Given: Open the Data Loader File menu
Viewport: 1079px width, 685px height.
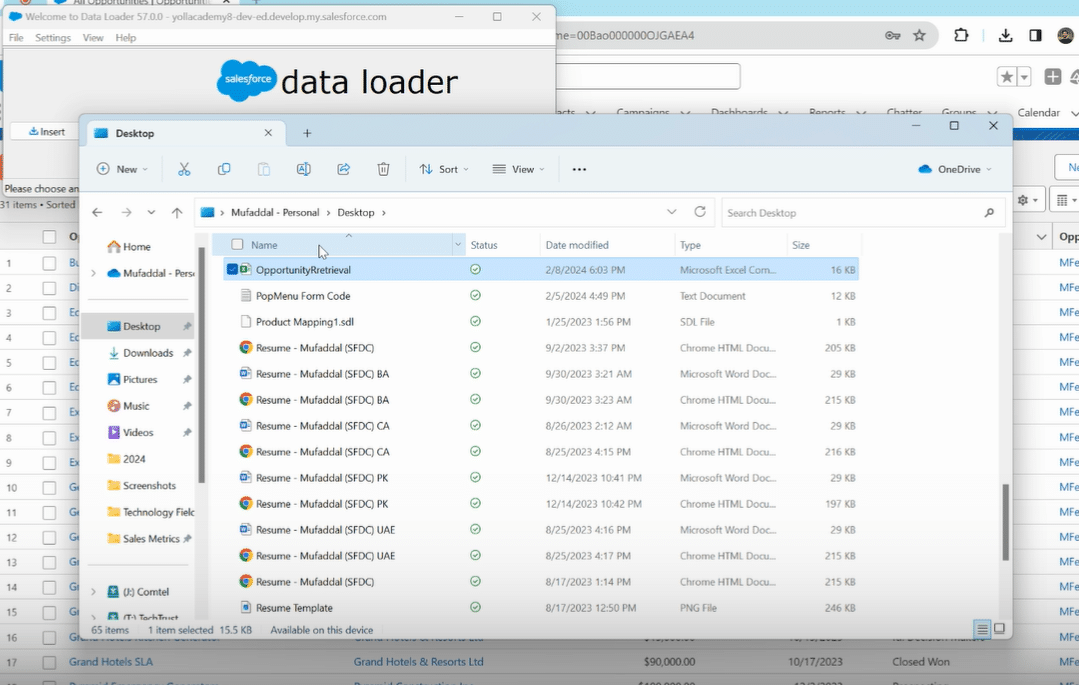Looking at the screenshot, I should (x=16, y=38).
